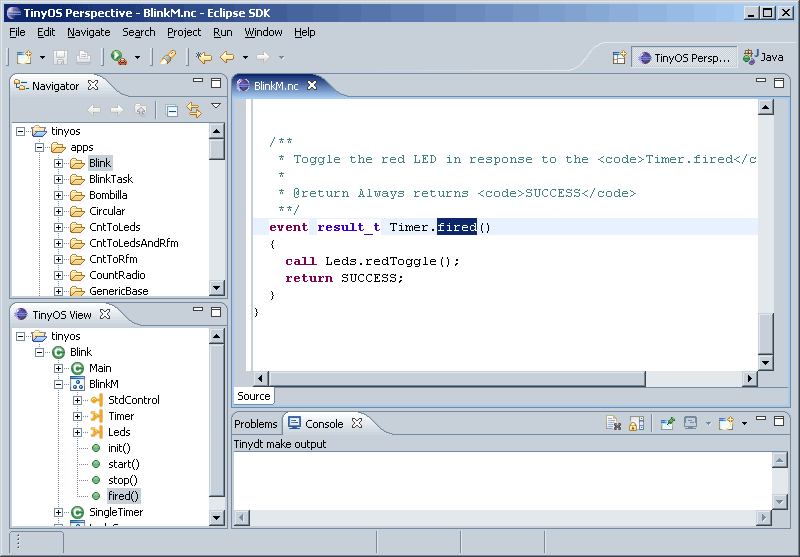
Task: Expand the BlinkTask folder in Navigator
Action: click(x=59, y=179)
